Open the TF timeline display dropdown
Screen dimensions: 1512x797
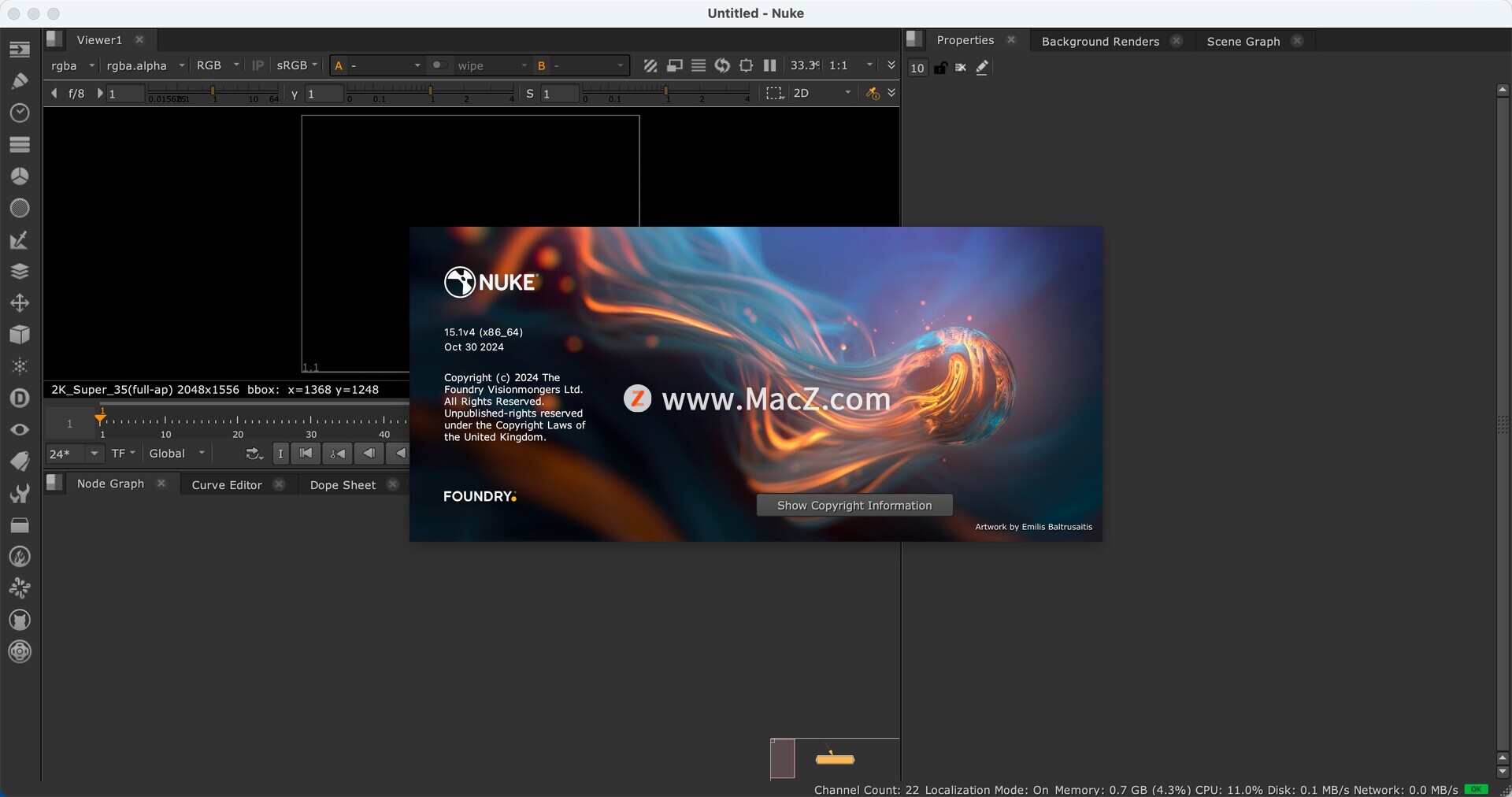123,454
